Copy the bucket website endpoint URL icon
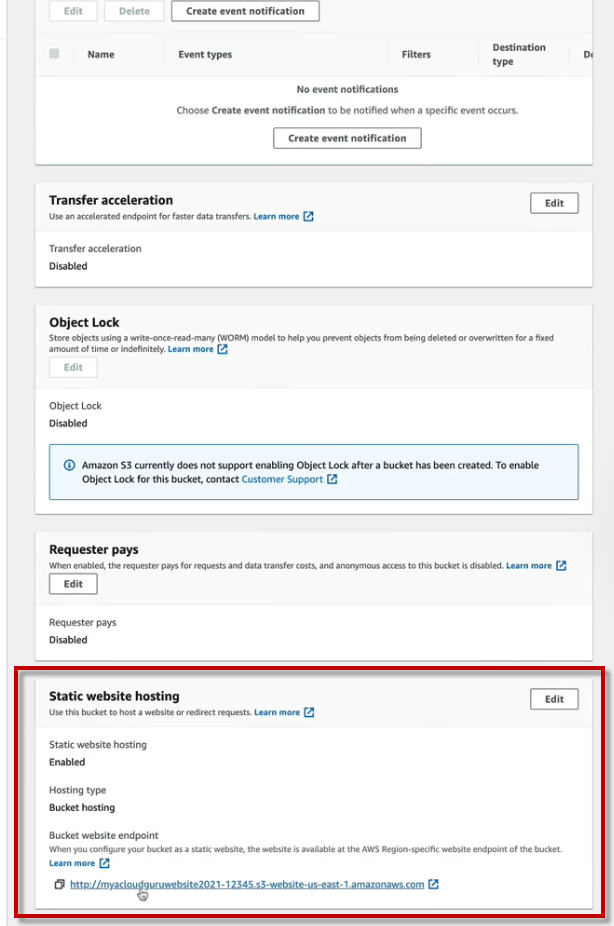The width and height of the screenshot is (614, 926). (60, 884)
